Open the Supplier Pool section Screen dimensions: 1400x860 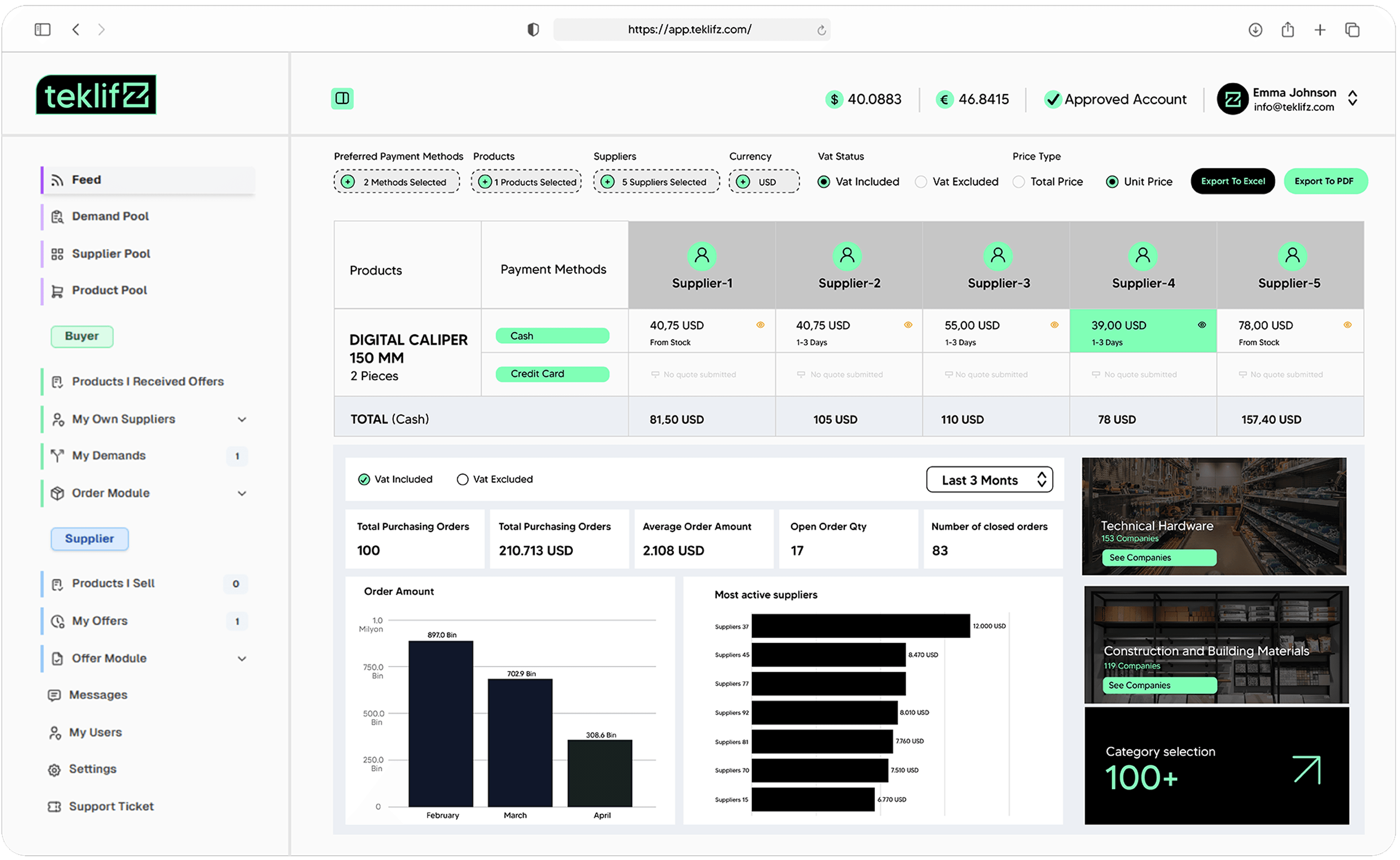[111, 254]
